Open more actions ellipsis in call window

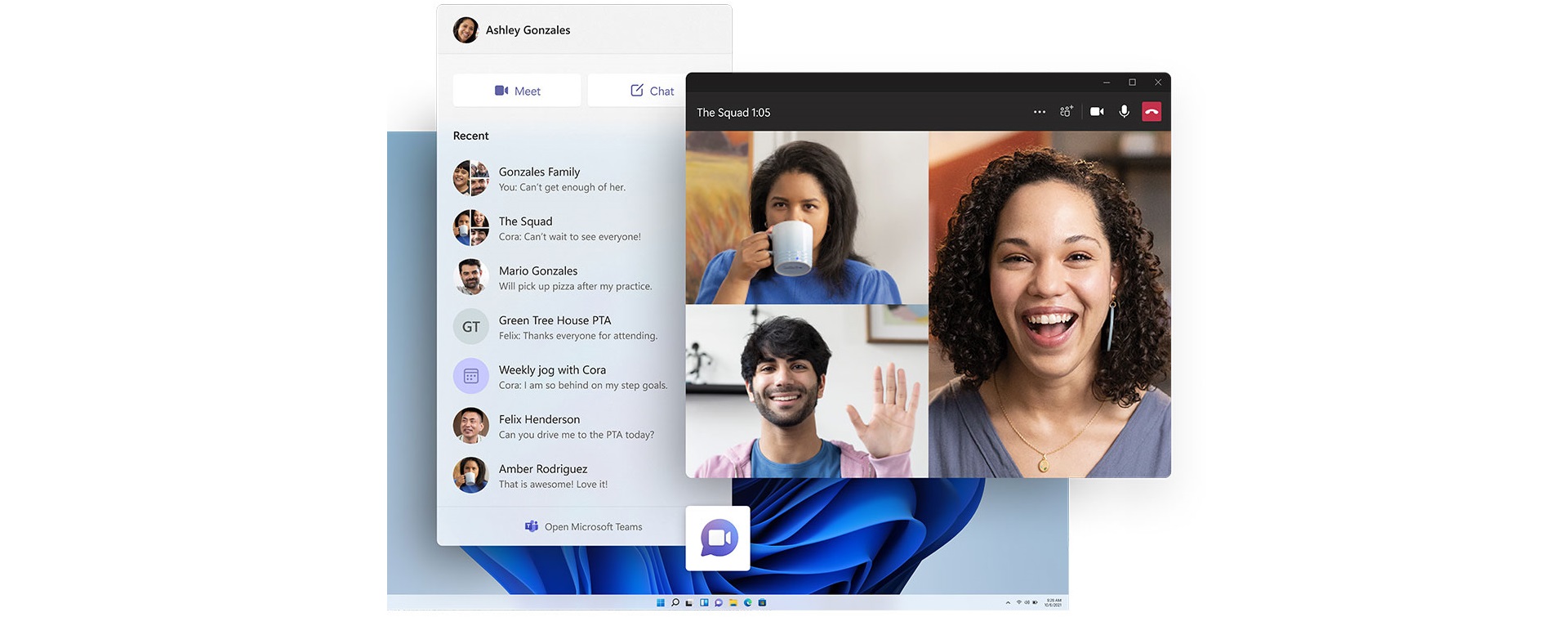pyautogui.click(x=1040, y=112)
